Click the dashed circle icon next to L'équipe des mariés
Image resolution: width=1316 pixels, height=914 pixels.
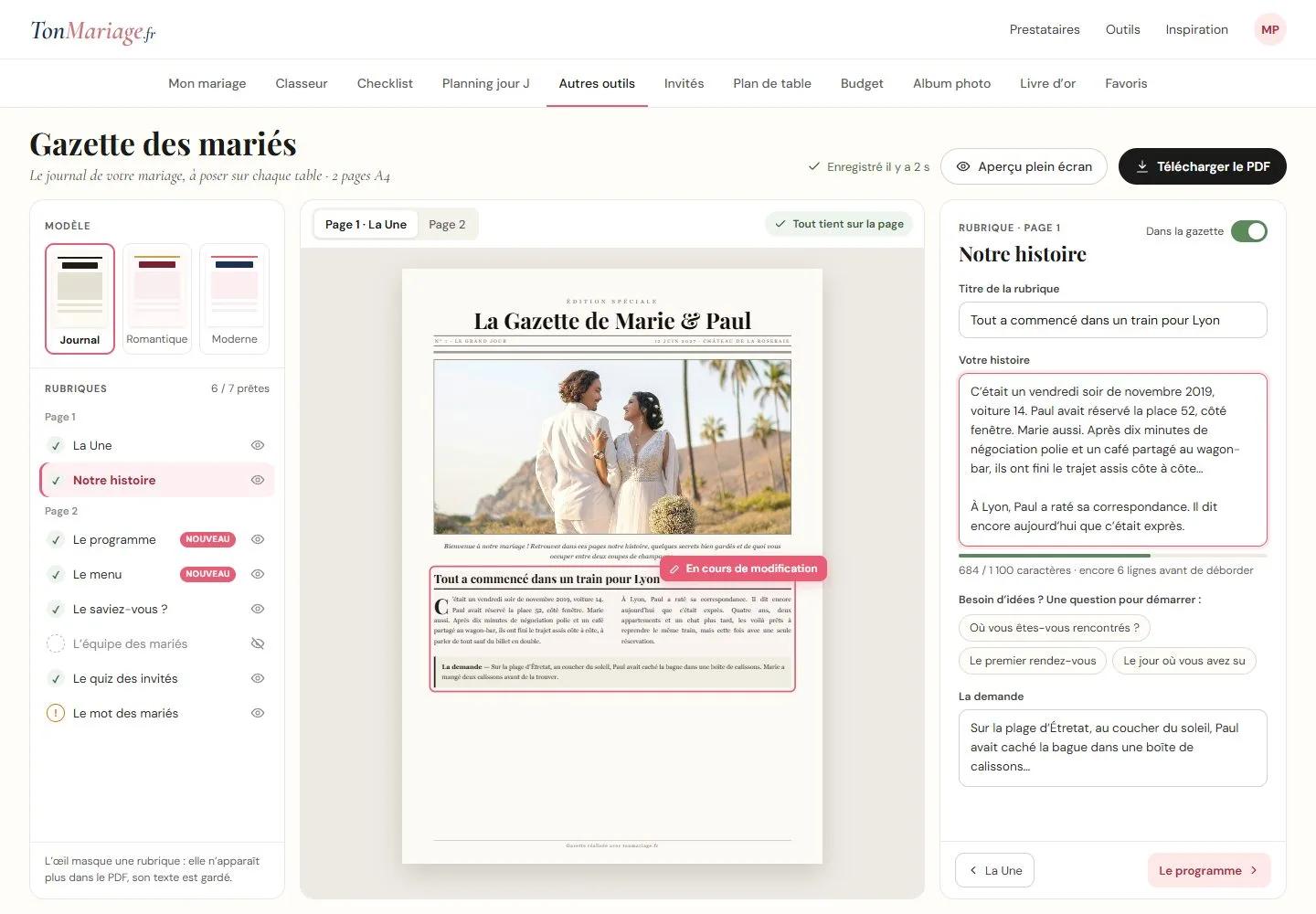click(x=56, y=643)
